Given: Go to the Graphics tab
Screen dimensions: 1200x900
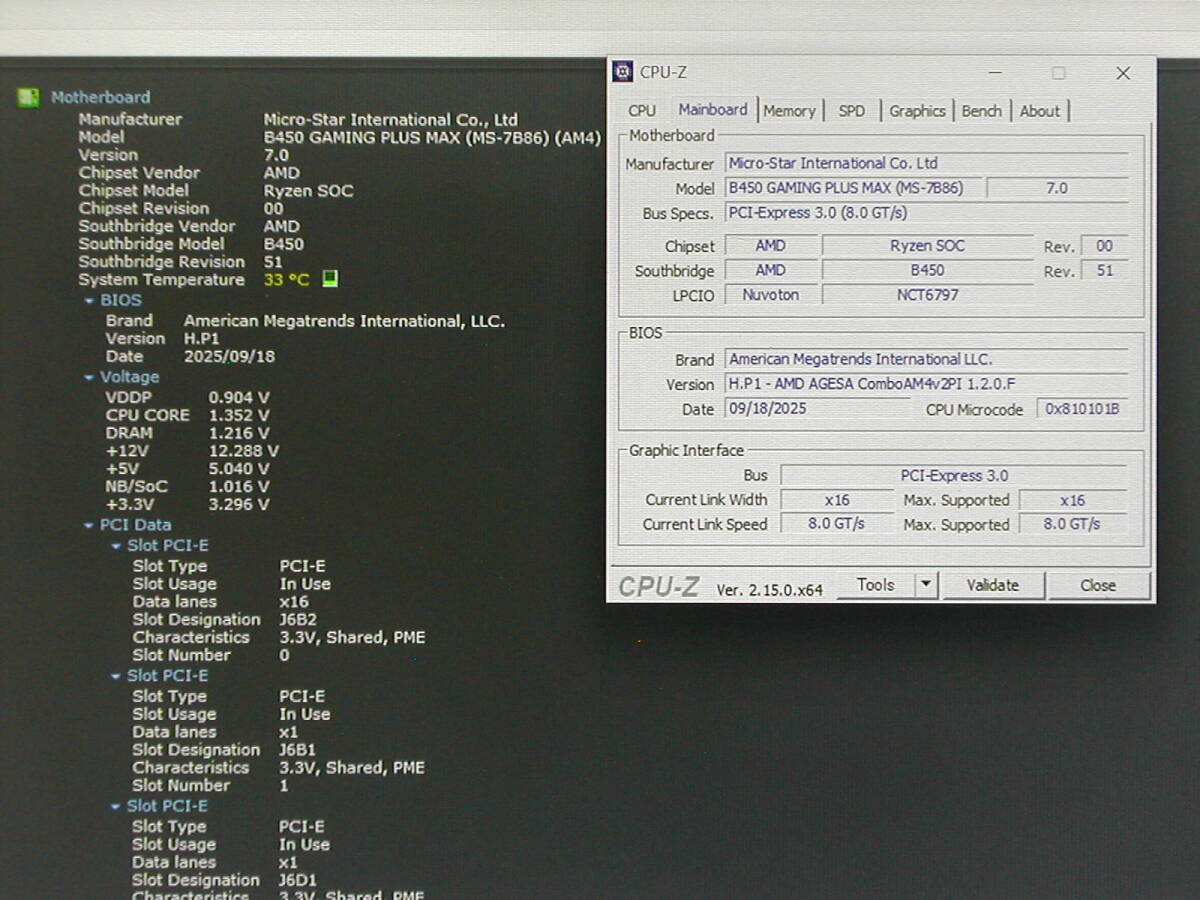Looking at the screenshot, I should 917,111.
